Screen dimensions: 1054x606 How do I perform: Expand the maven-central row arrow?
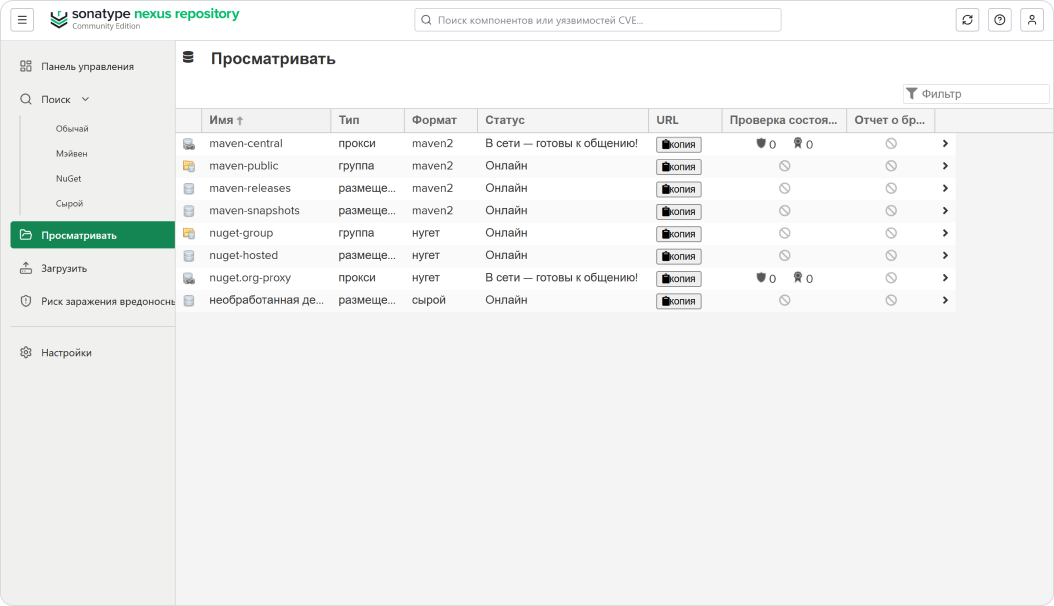[945, 144]
